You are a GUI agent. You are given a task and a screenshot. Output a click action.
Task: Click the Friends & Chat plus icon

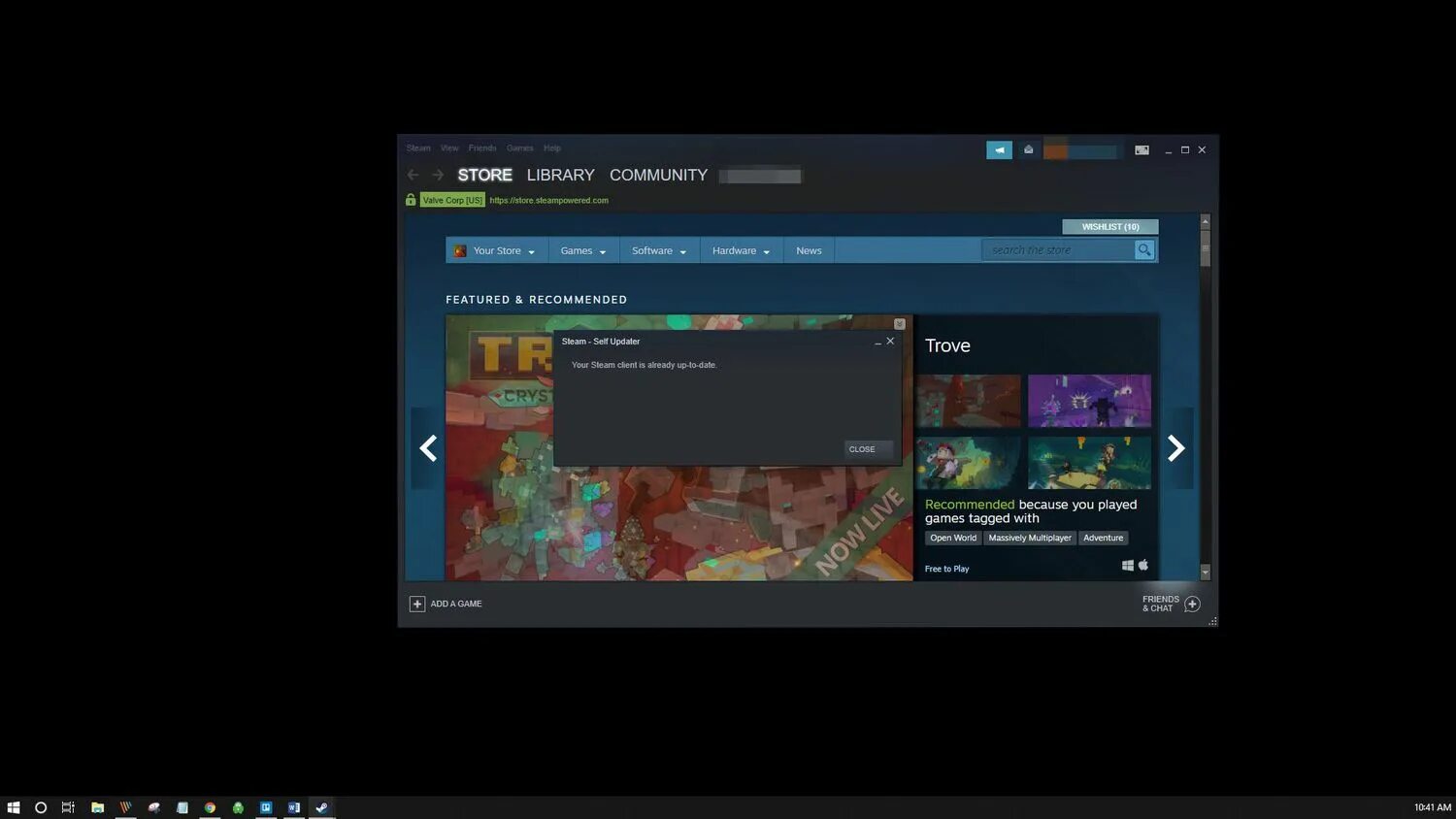[1192, 604]
